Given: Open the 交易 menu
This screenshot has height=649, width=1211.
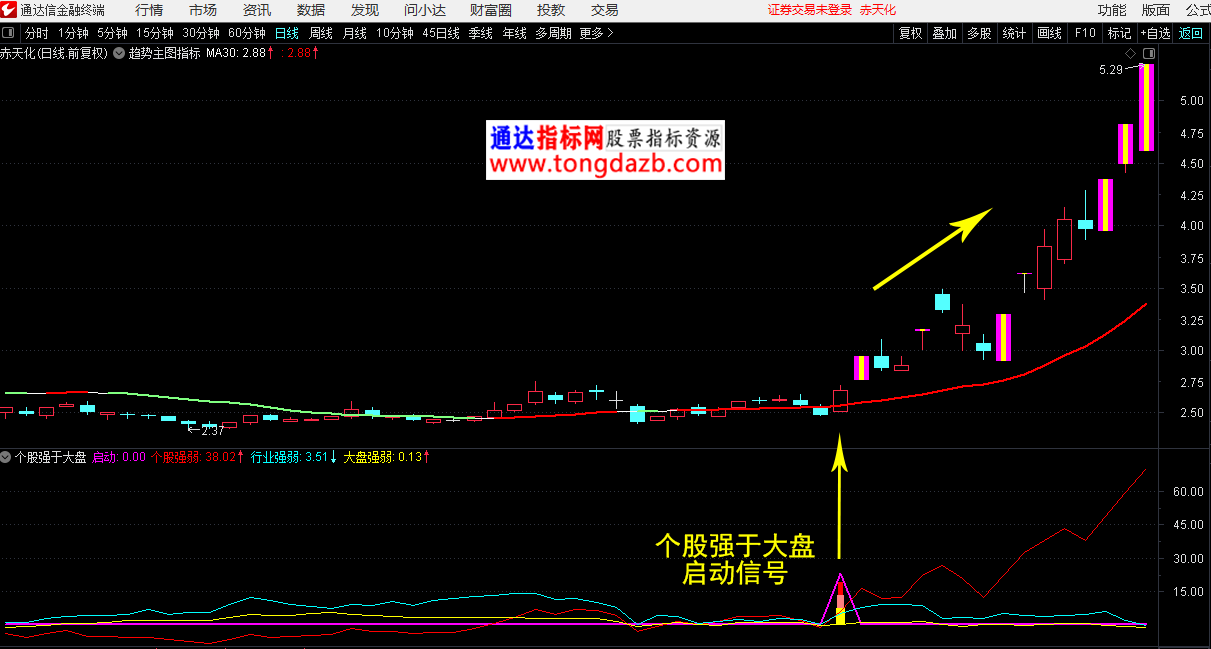Looking at the screenshot, I should 605,10.
